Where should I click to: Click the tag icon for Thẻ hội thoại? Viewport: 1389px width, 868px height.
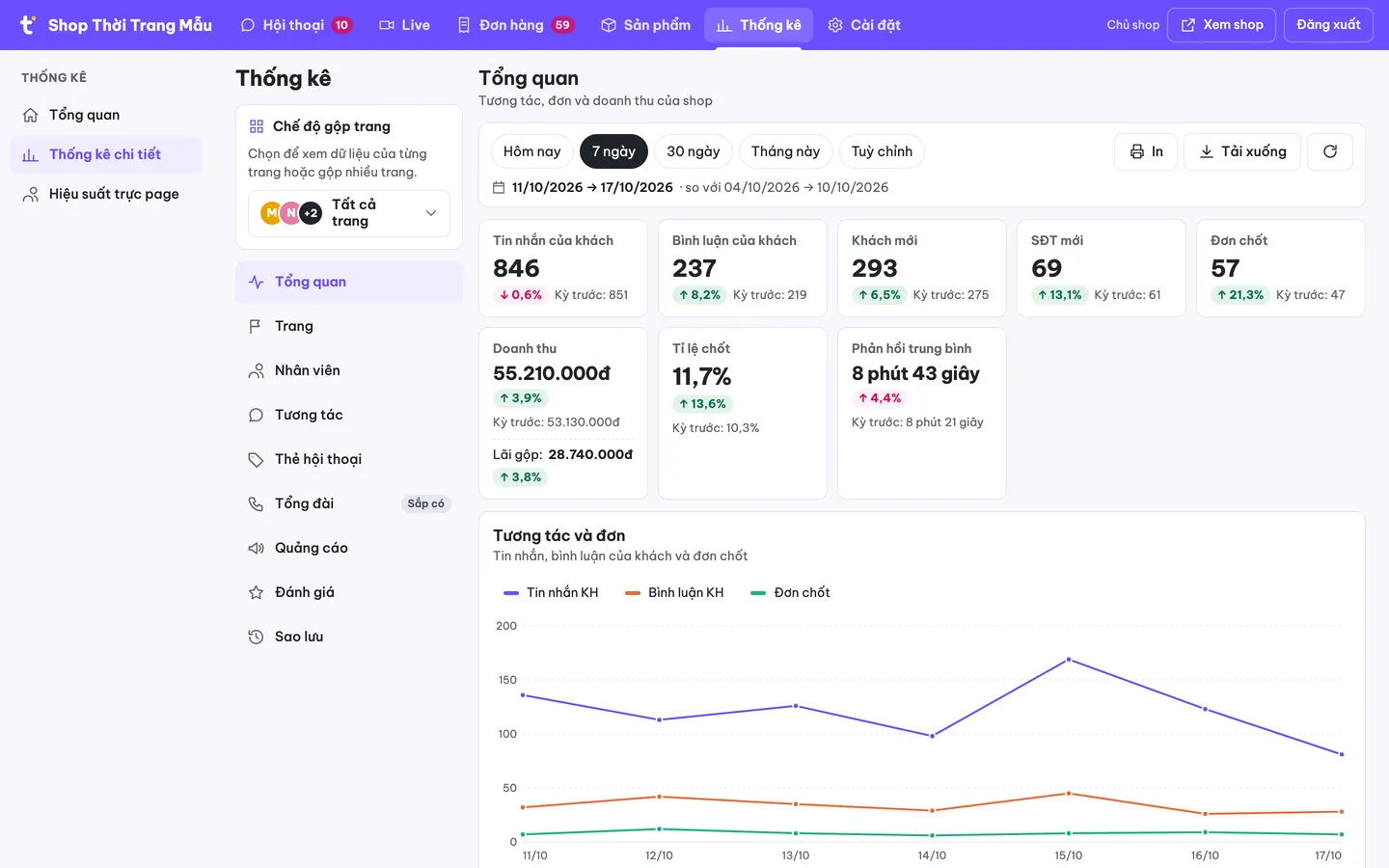point(256,459)
